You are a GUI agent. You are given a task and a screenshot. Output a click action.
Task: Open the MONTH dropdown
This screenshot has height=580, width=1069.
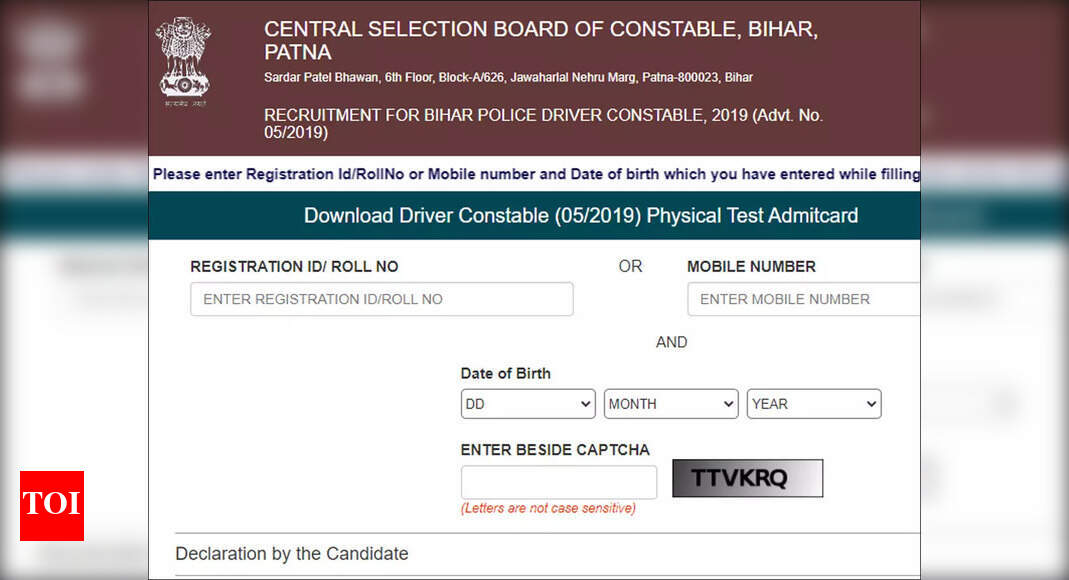(671, 404)
